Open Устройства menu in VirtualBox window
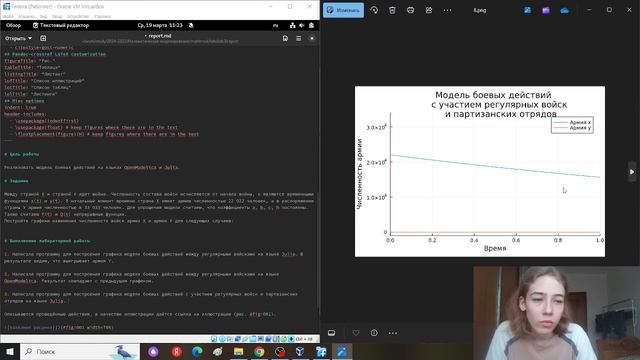The width and height of the screenshot is (640, 360). coord(78,17)
